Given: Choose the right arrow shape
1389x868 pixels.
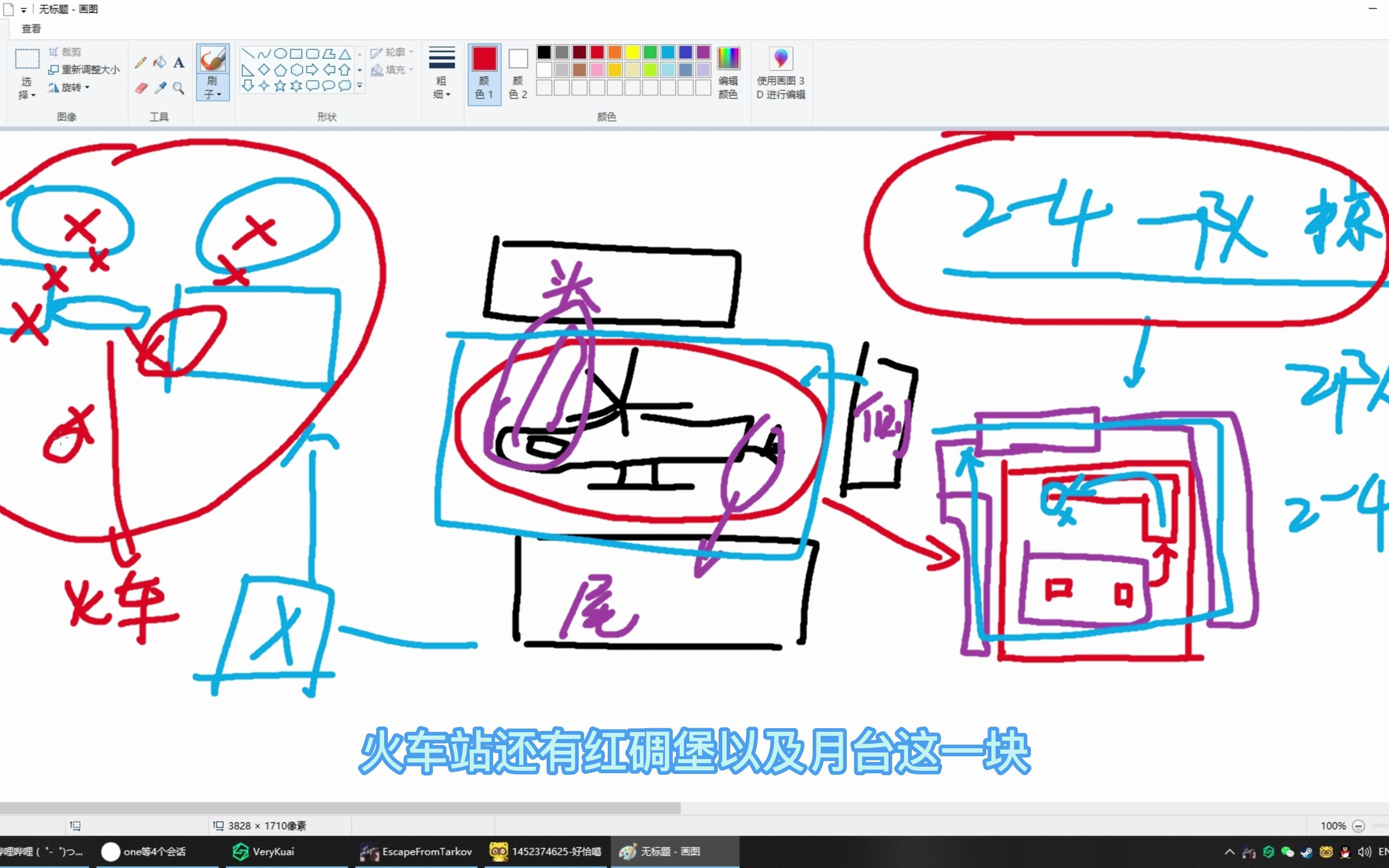Looking at the screenshot, I should [312, 70].
